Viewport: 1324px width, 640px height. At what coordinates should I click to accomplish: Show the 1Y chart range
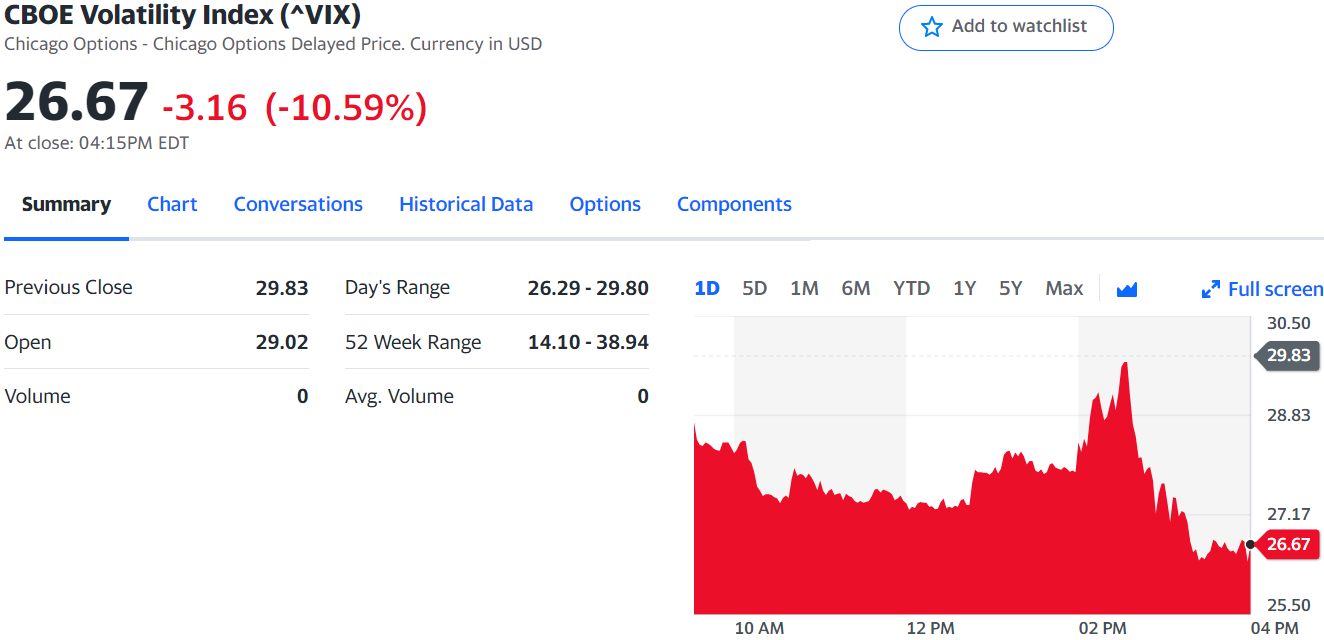click(964, 288)
